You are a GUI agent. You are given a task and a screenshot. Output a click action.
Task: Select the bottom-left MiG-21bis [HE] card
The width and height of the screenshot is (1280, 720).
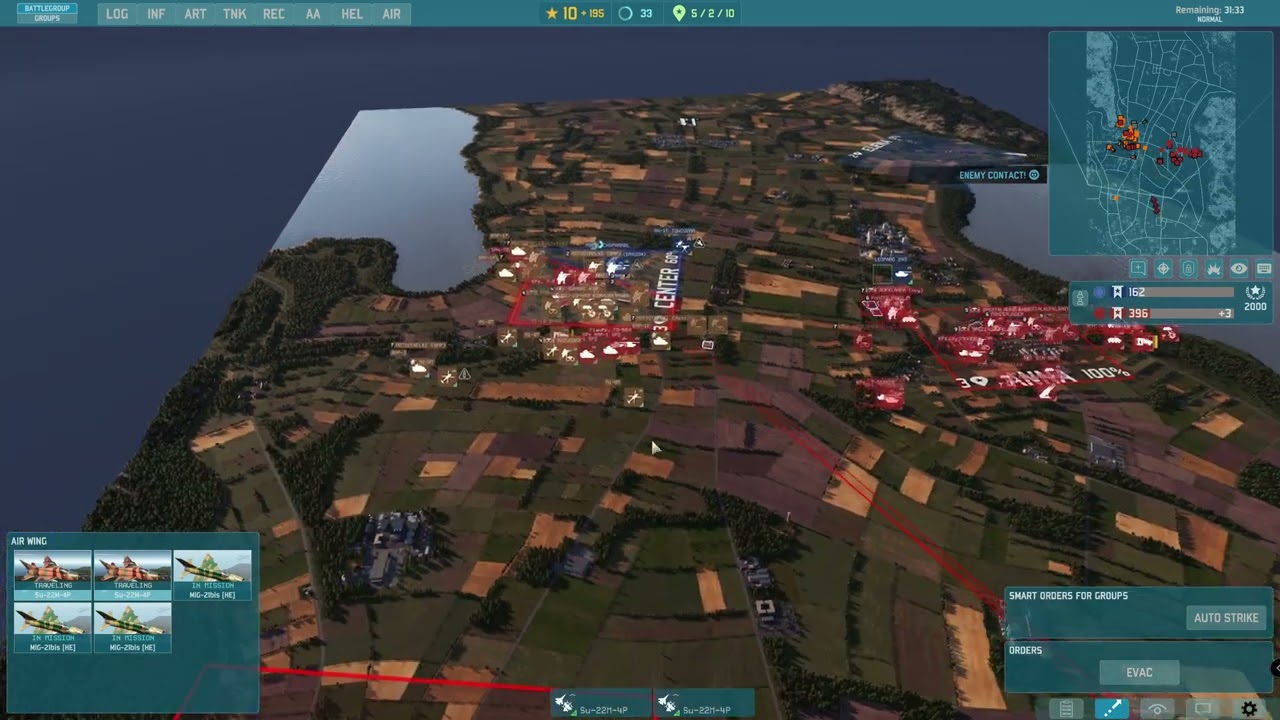click(x=53, y=628)
